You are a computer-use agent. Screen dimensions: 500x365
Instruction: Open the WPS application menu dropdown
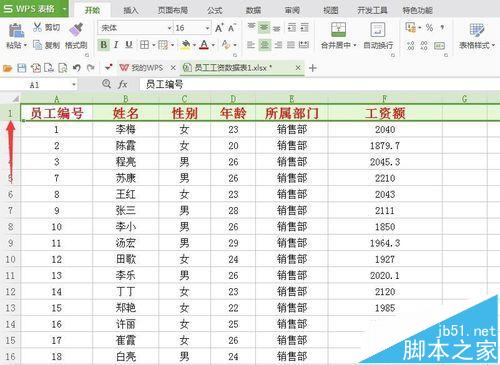click(64, 9)
